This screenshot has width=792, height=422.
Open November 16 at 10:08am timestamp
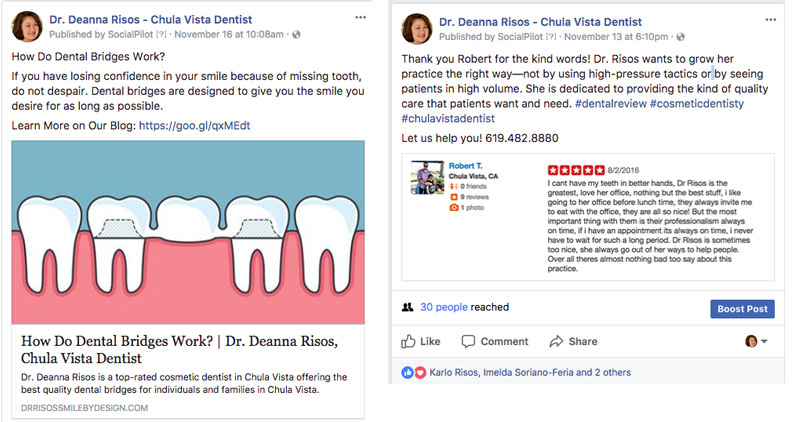pos(229,34)
